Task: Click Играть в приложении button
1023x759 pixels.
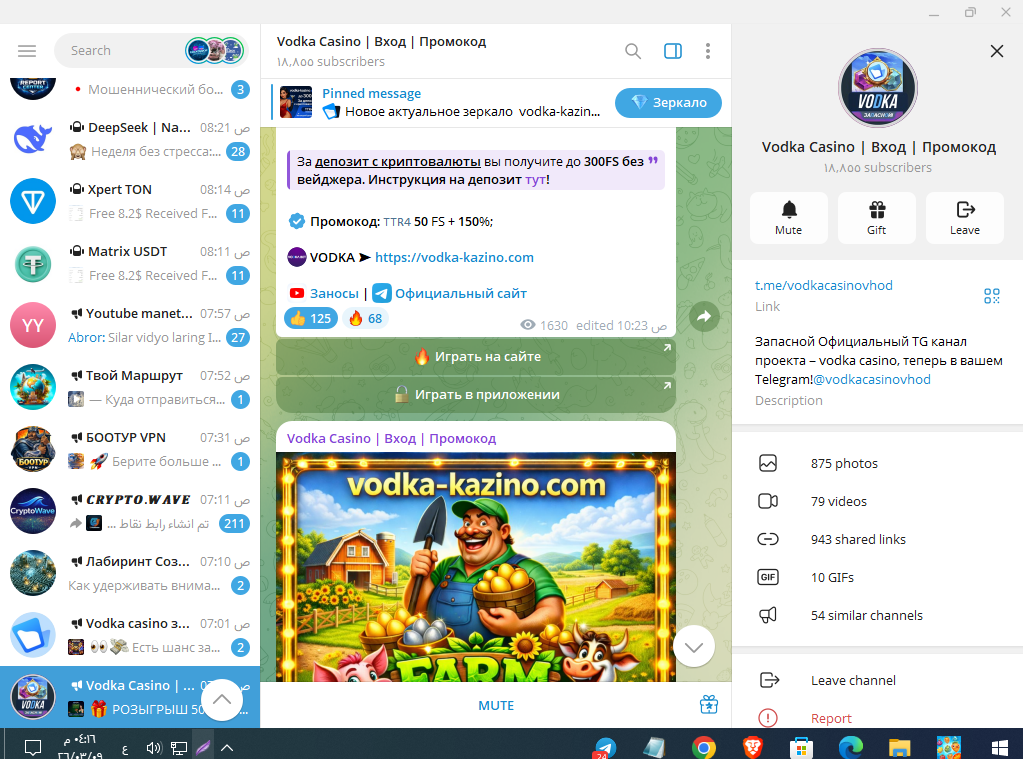Action: pos(476,394)
